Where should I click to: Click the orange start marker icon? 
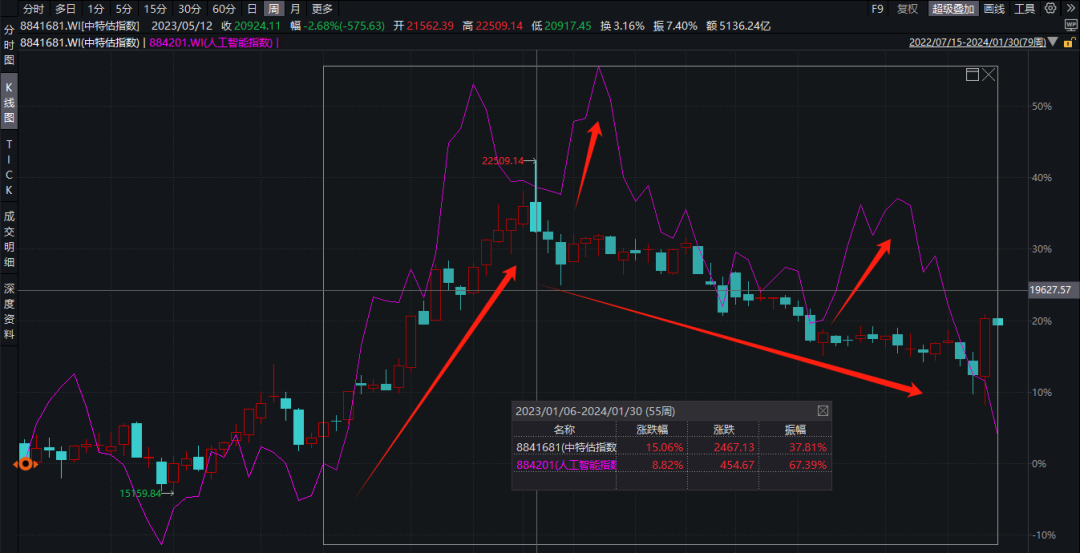[25, 464]
